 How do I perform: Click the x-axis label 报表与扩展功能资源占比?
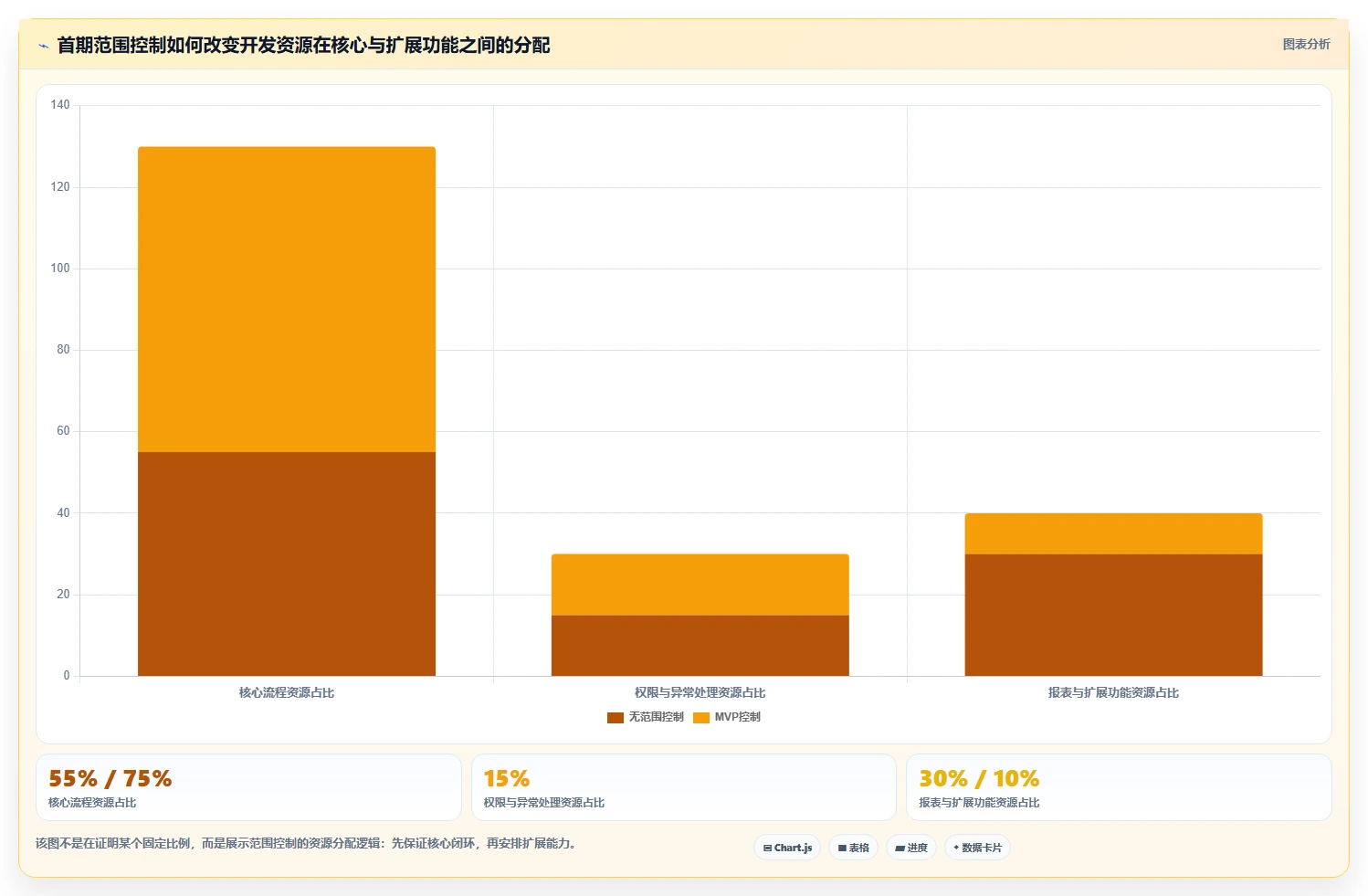[1113, 692]
